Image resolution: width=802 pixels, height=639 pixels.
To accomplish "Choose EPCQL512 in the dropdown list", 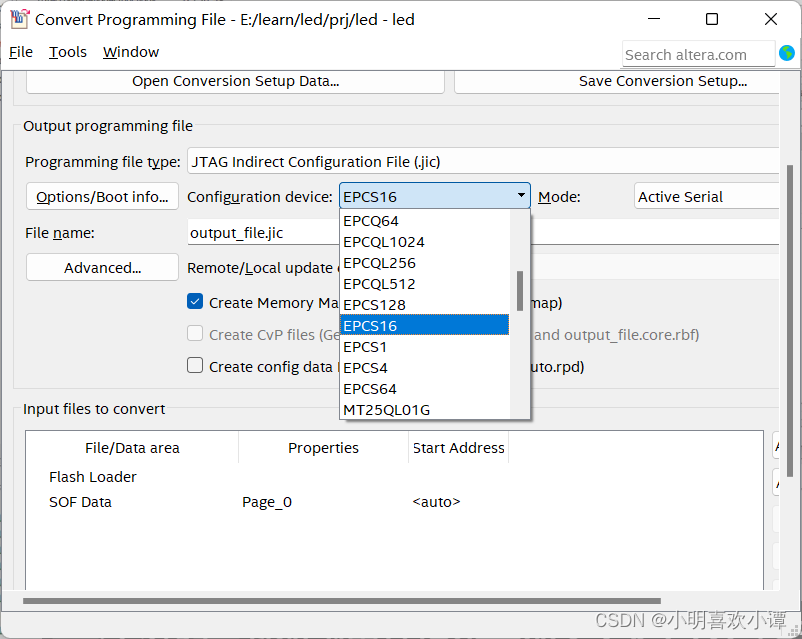I will [x=425, y=284].
